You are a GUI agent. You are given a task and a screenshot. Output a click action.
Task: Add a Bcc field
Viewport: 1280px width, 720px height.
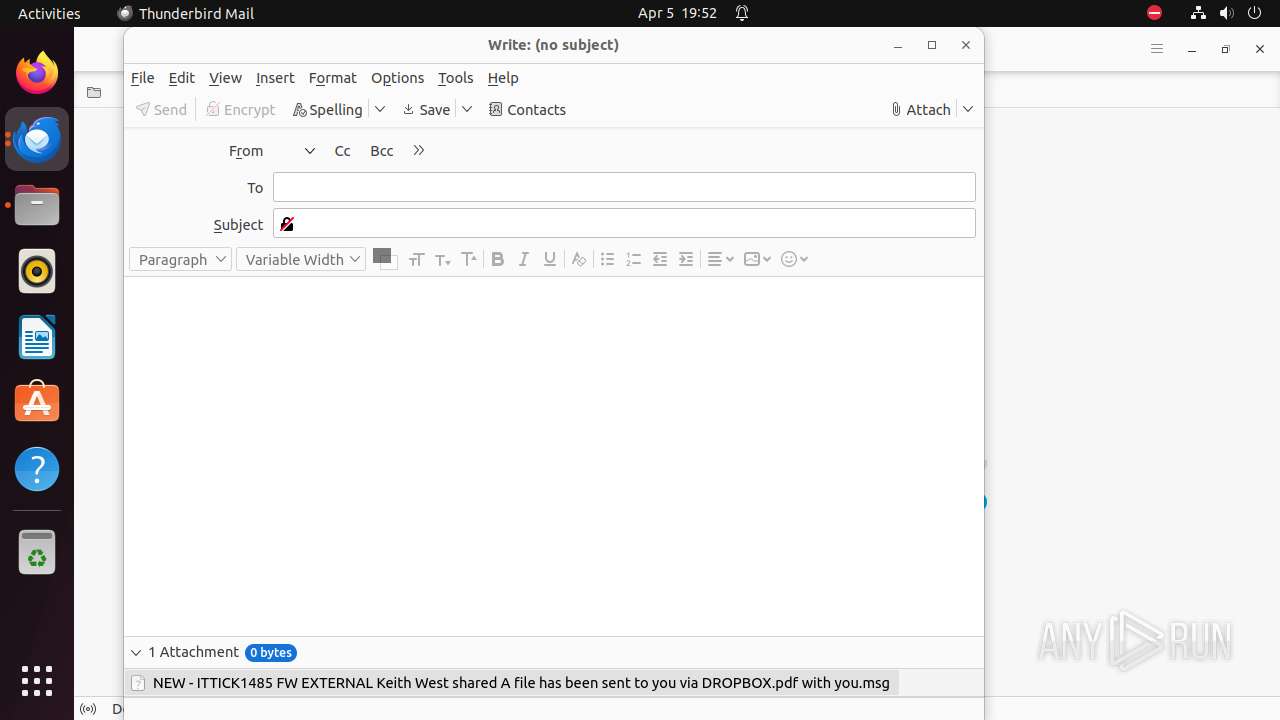[381, 151]
